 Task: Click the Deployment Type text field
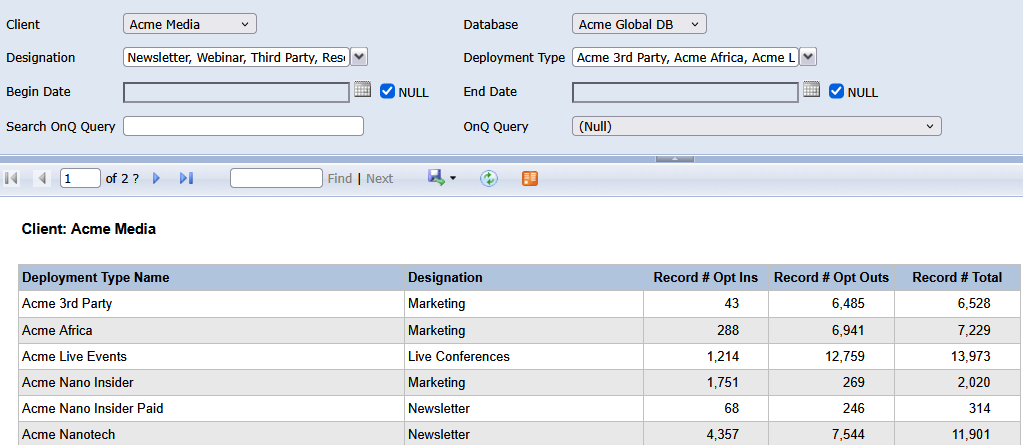685,57
